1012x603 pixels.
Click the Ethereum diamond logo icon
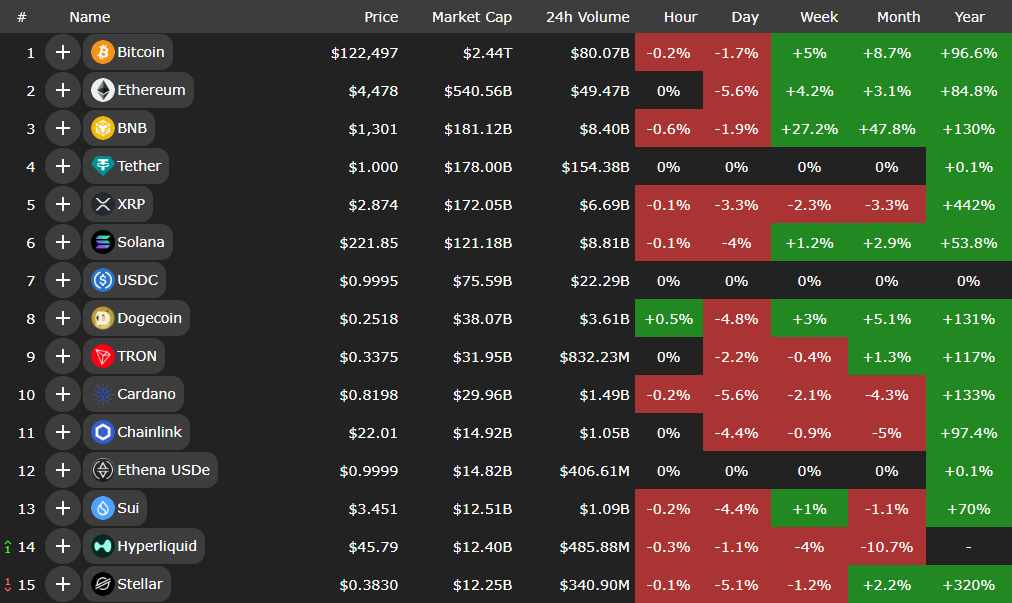pos(103,90)
